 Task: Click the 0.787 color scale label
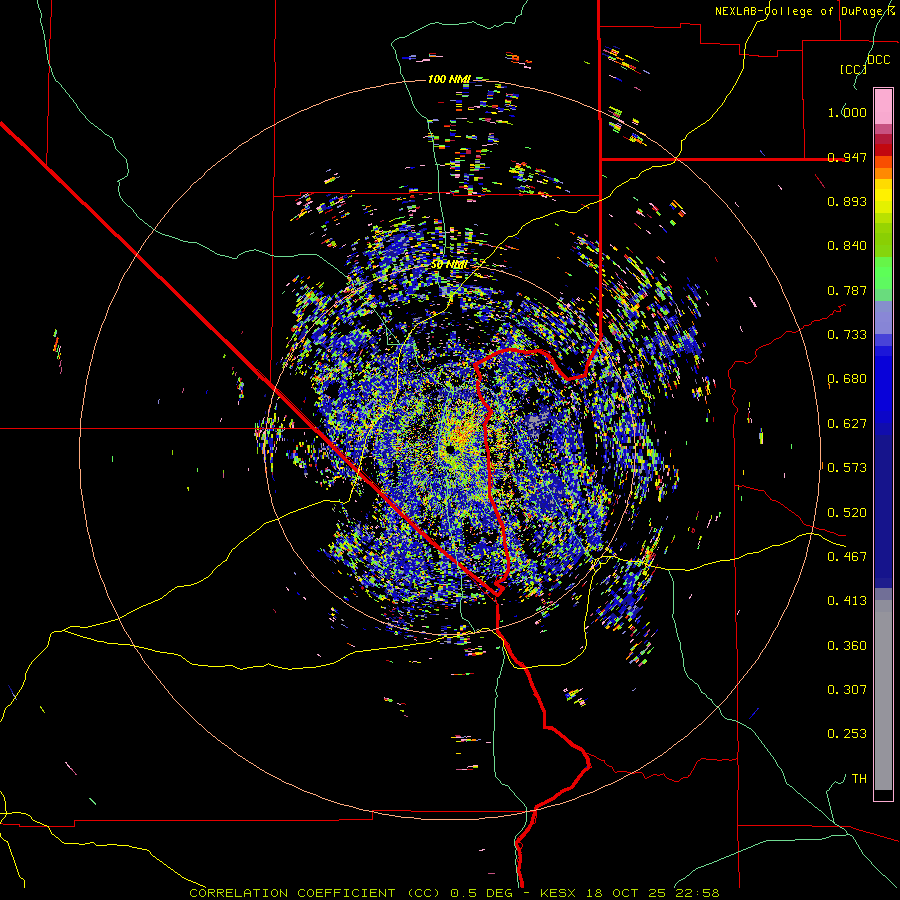click(847, 290)
